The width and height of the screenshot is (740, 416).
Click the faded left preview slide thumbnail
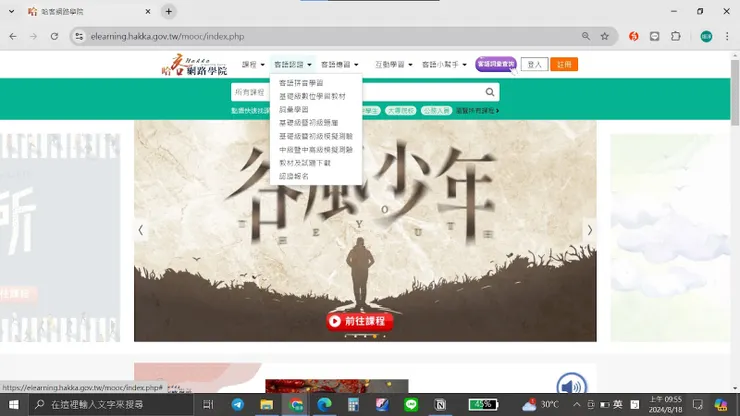60,238
